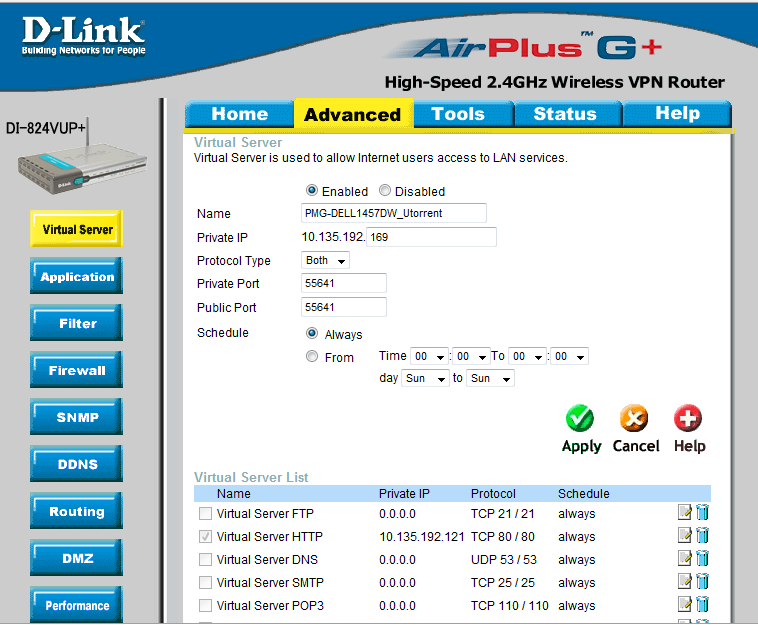Edit the Virtual Server POP3 entry
This screenshot has width=758, height=625.
pos(685,604)
